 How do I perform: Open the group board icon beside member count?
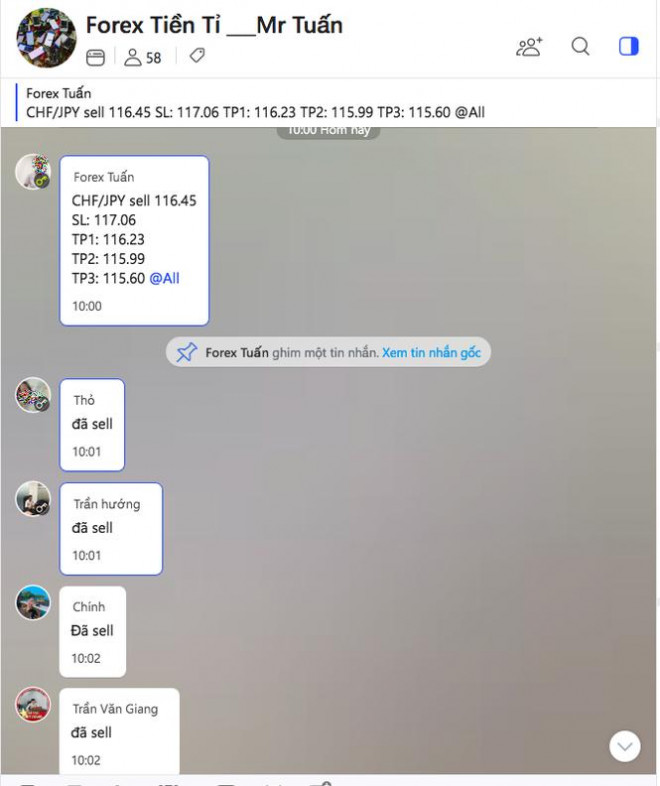coord(95,57)
